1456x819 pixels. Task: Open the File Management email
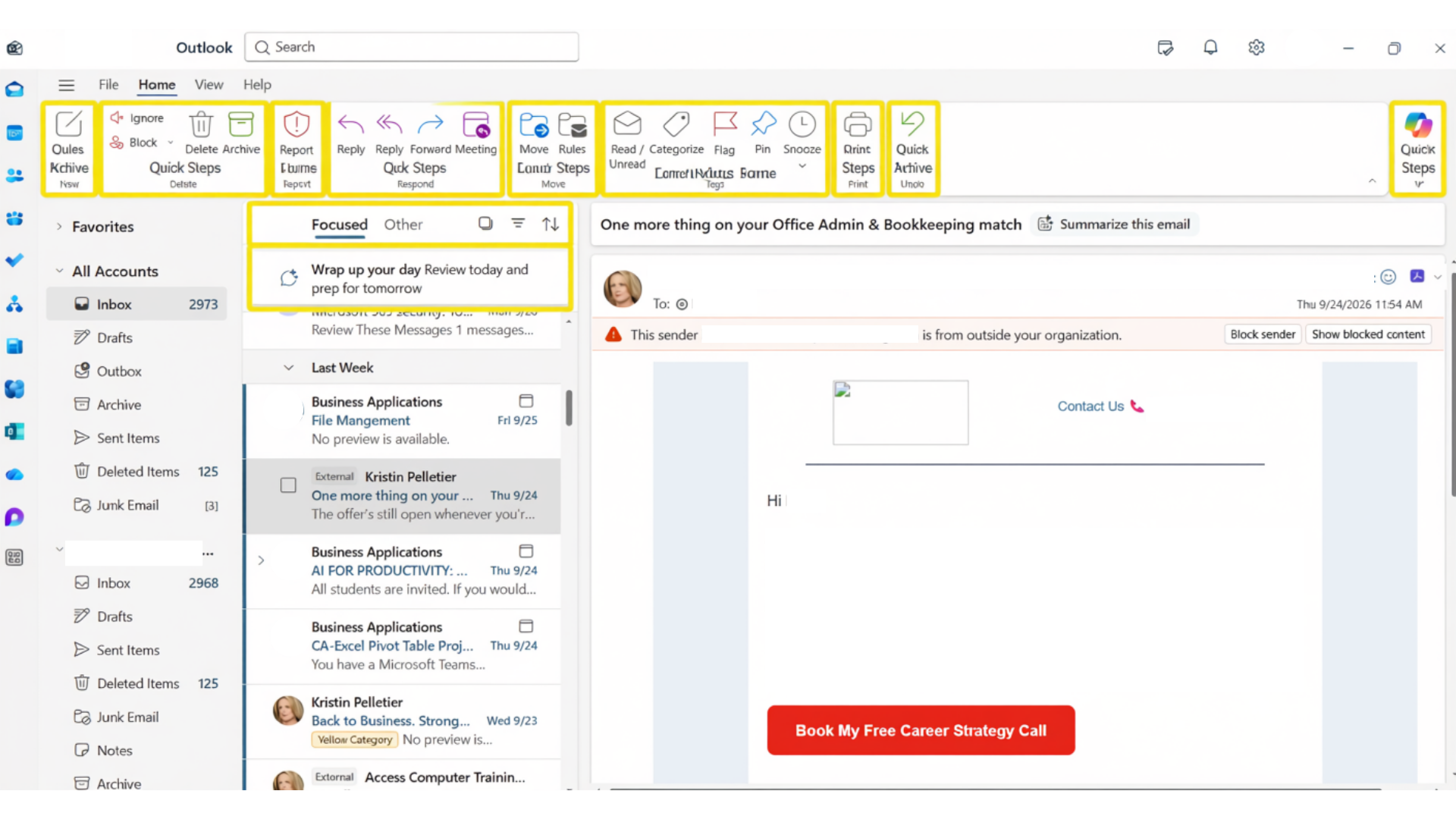[403, 420]
